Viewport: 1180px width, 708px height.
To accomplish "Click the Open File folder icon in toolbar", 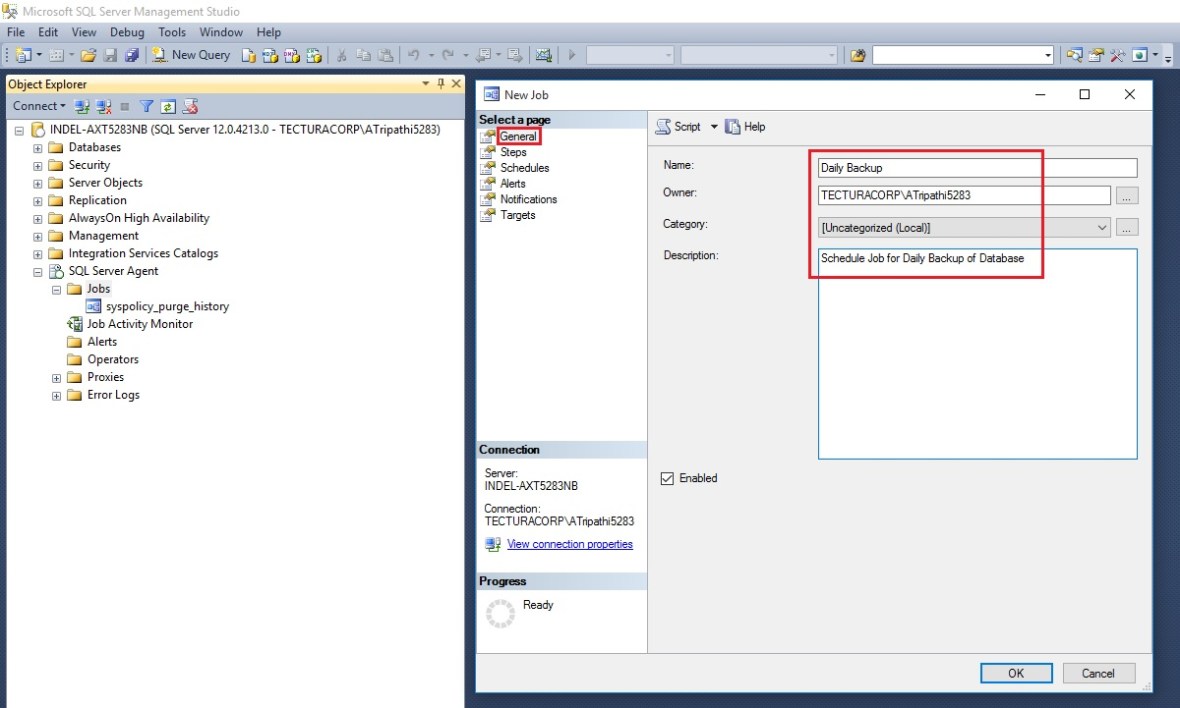I will [x=88, y=55].
